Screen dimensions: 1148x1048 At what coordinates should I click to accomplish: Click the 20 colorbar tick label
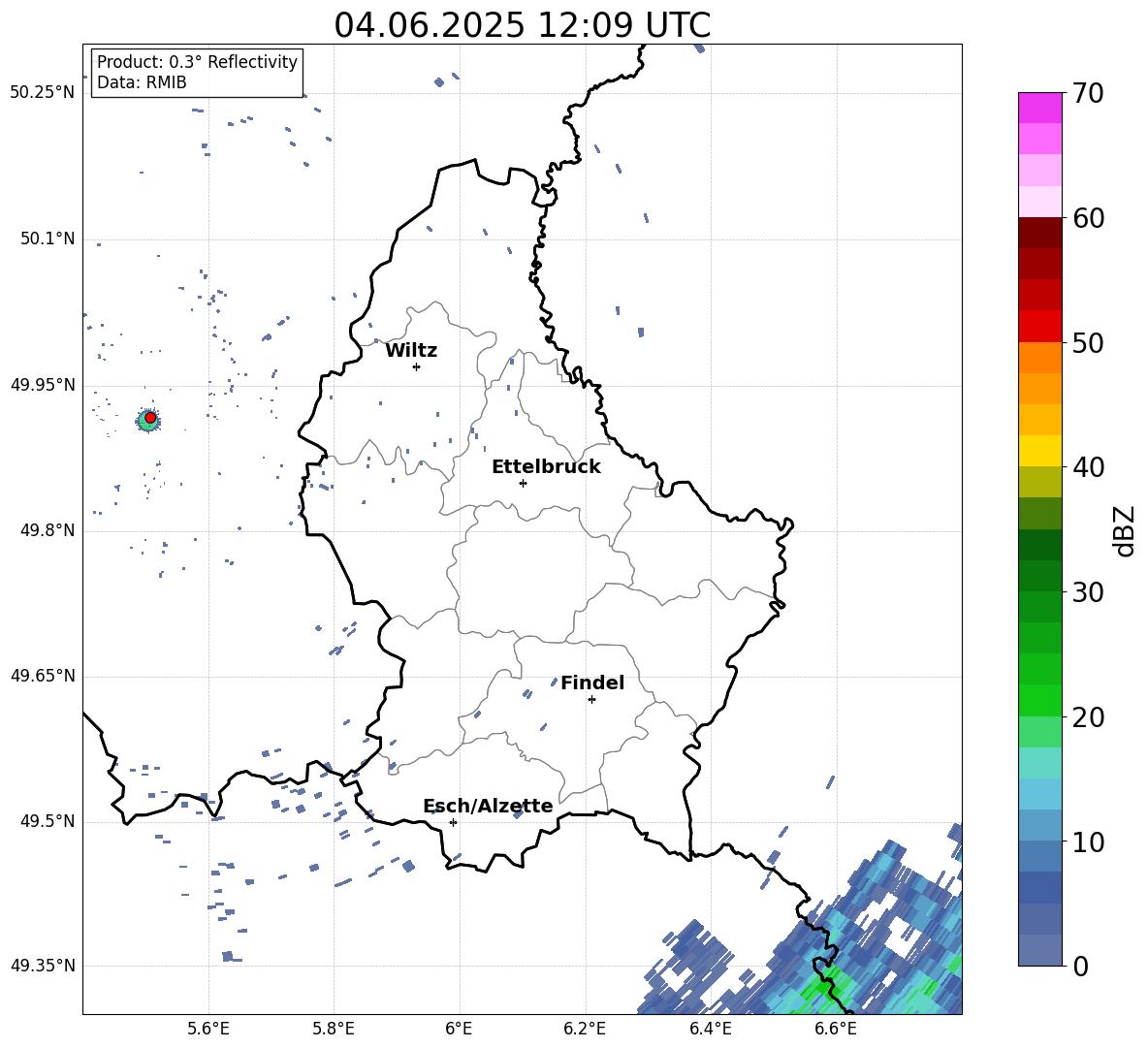tap(1088, 717)
